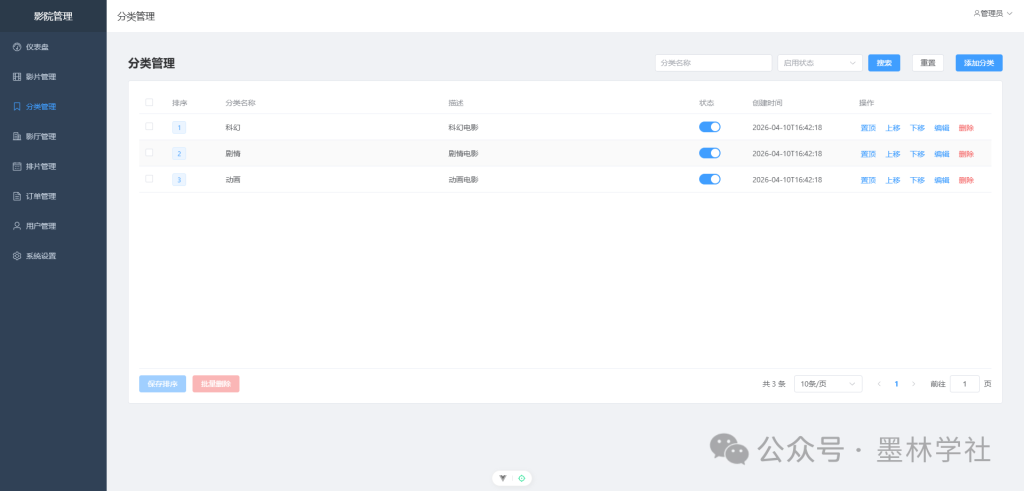
Task: Expand the 10条/页 page size dropdown
Action: (828, 384)
